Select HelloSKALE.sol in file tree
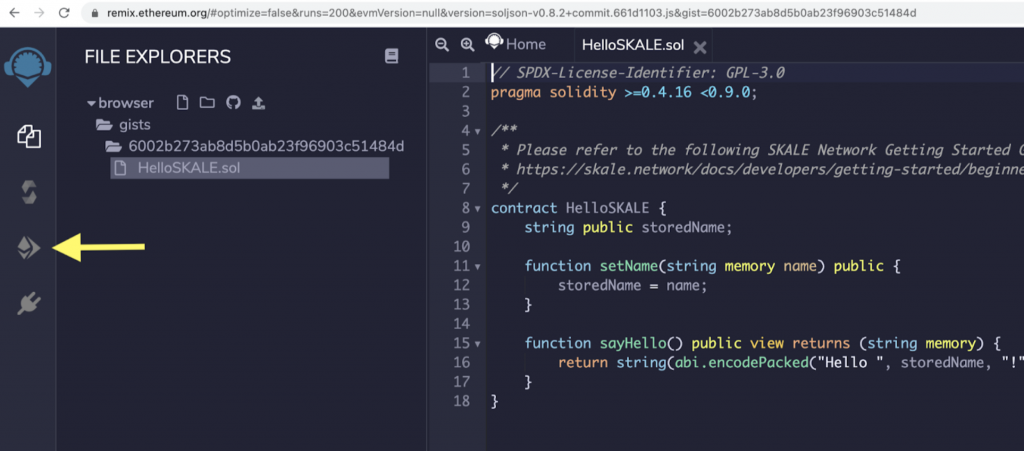This screenshot has height=451, width=1024. pyautogui.click(x=249, y=168)
